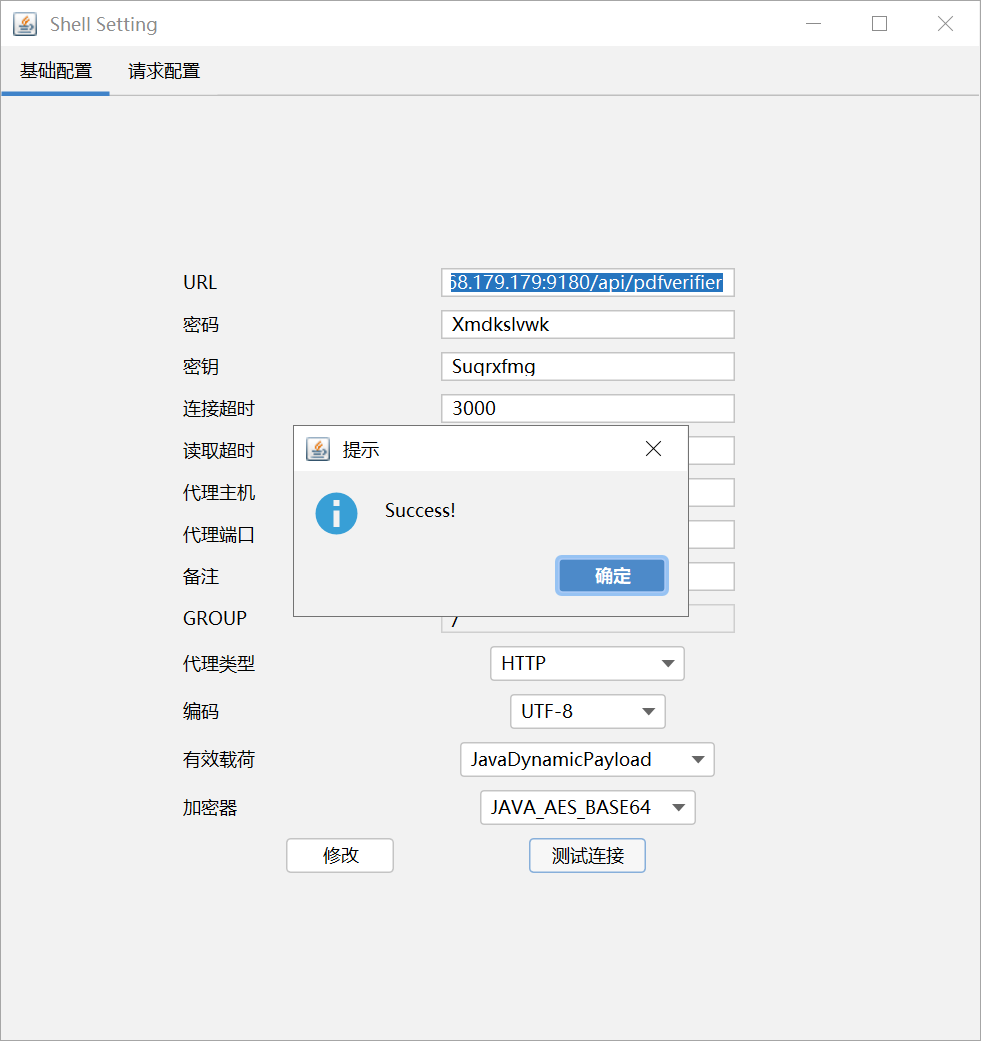
Task: Maximize the Shell Setting window
Action: [x=879, y=24]
